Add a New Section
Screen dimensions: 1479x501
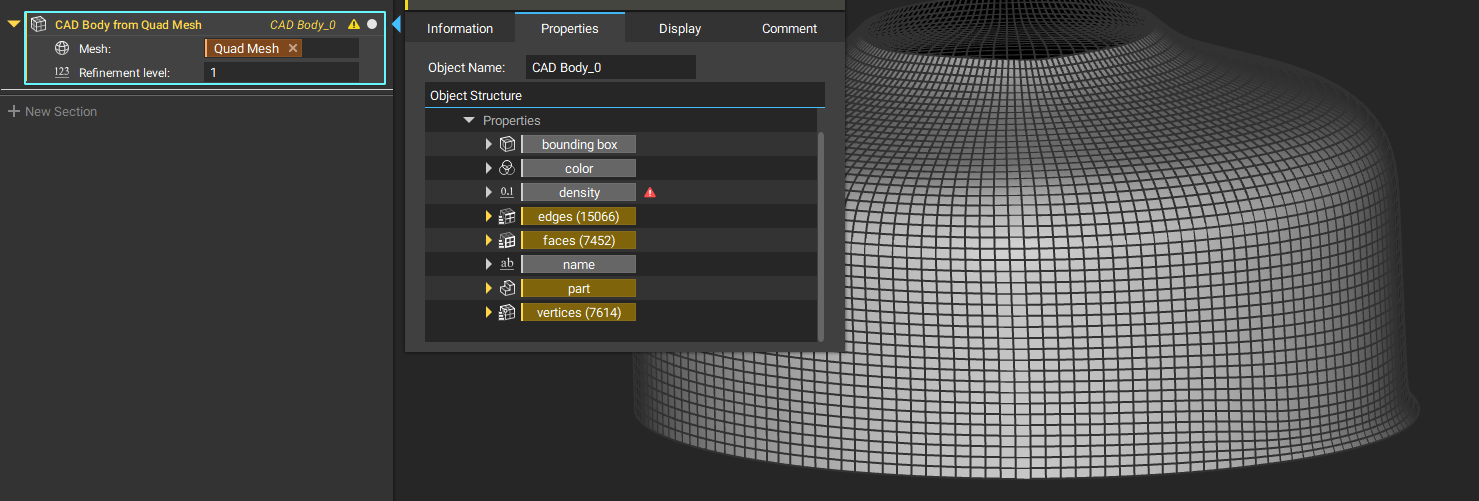(x=52, y=111)
